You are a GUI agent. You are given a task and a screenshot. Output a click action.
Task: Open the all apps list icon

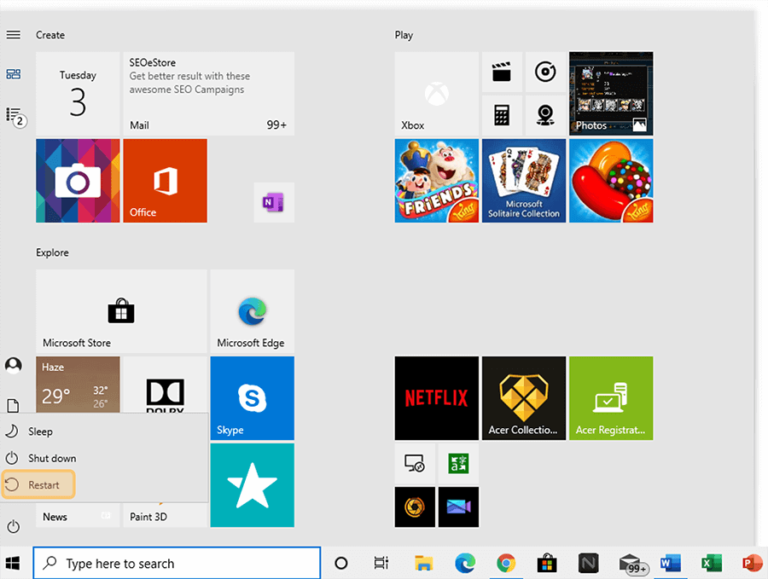click(x=15, y=117)
